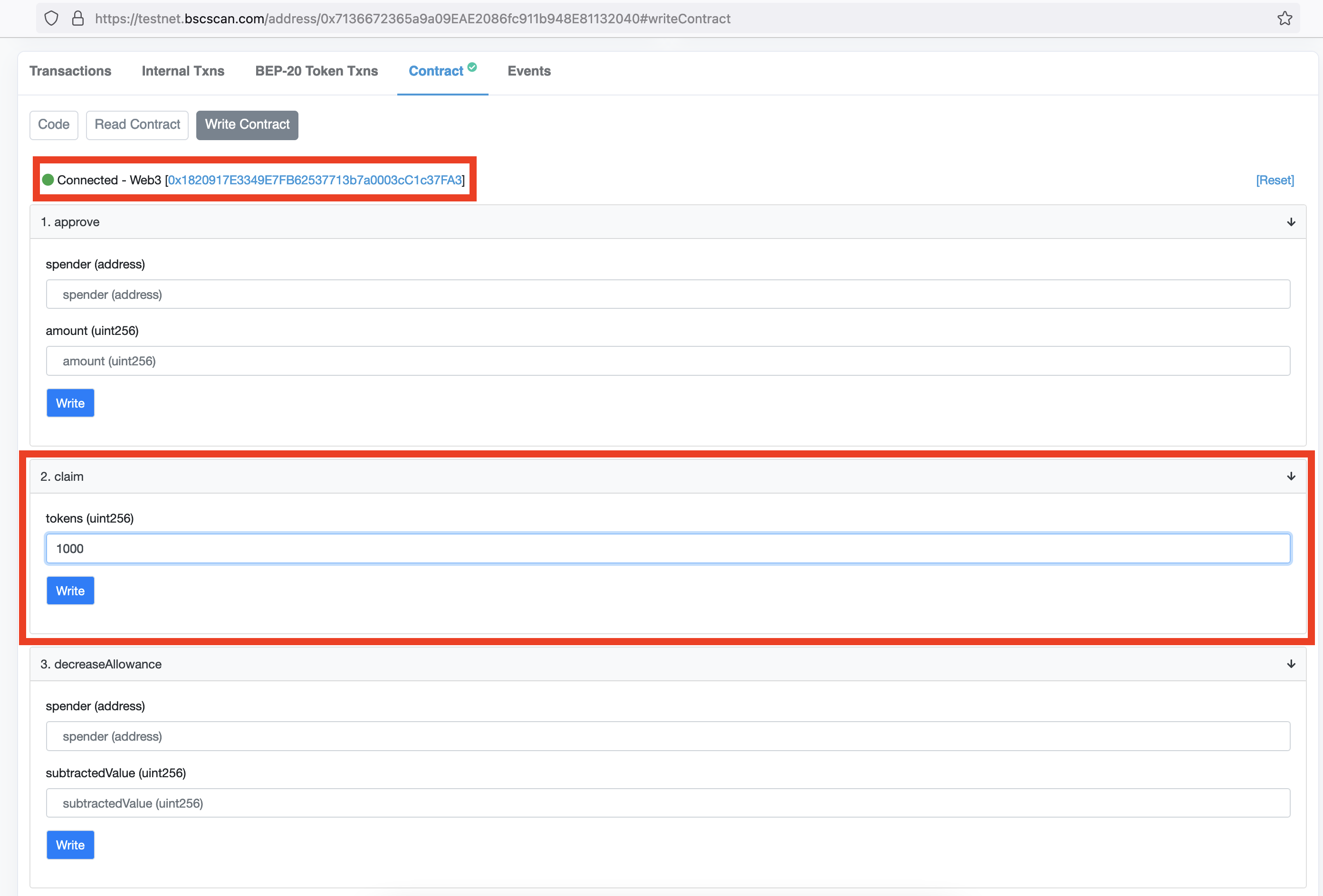The height and width of the screenshot is (896, 1323).
Task: Collapse the approve section arrow
Action: [1291, 222]
